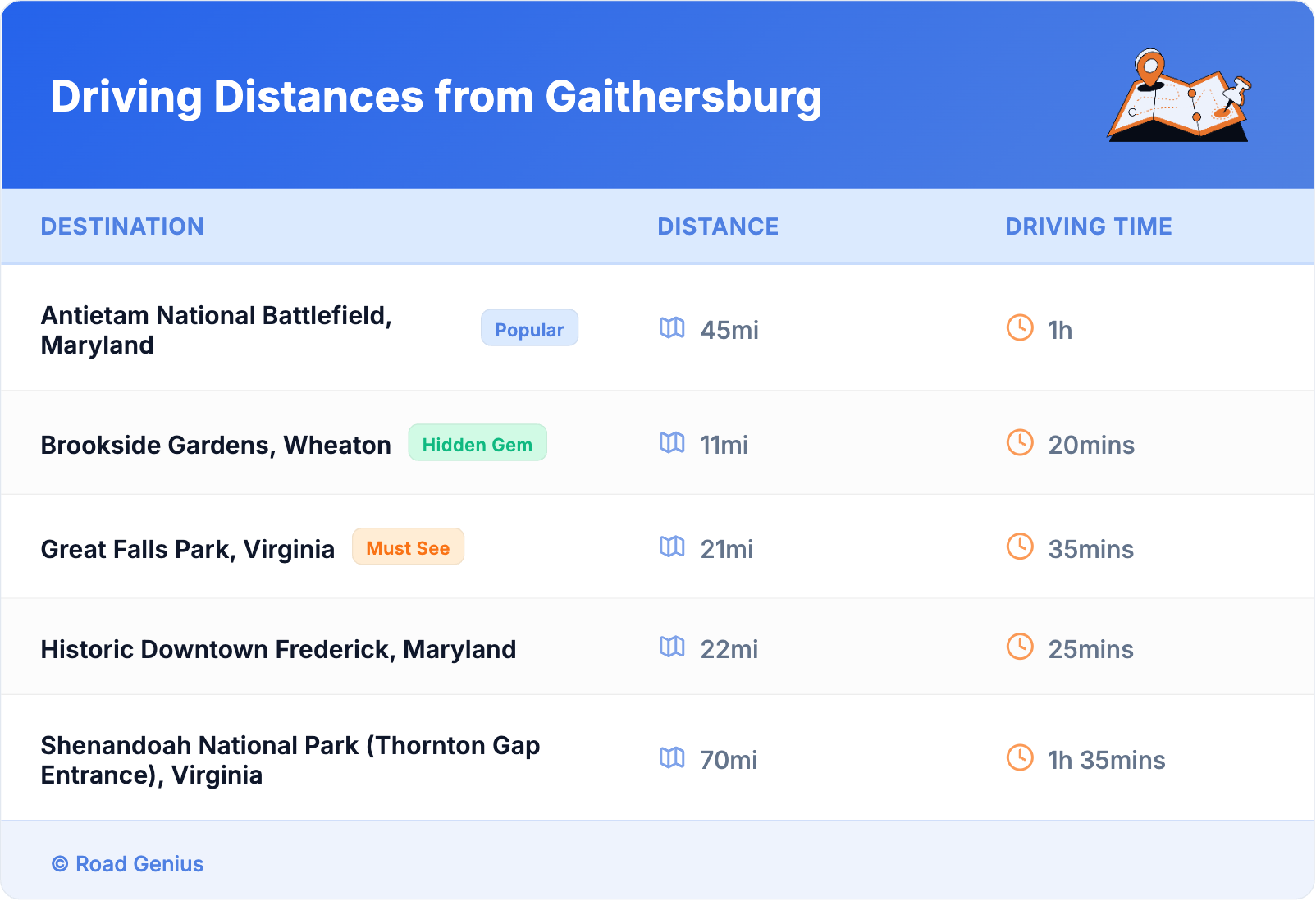Image resolution: width=1316 pixels, height=901 pixels.
Task: Click the map icon beside 11mi
Action: pos(672,443)
